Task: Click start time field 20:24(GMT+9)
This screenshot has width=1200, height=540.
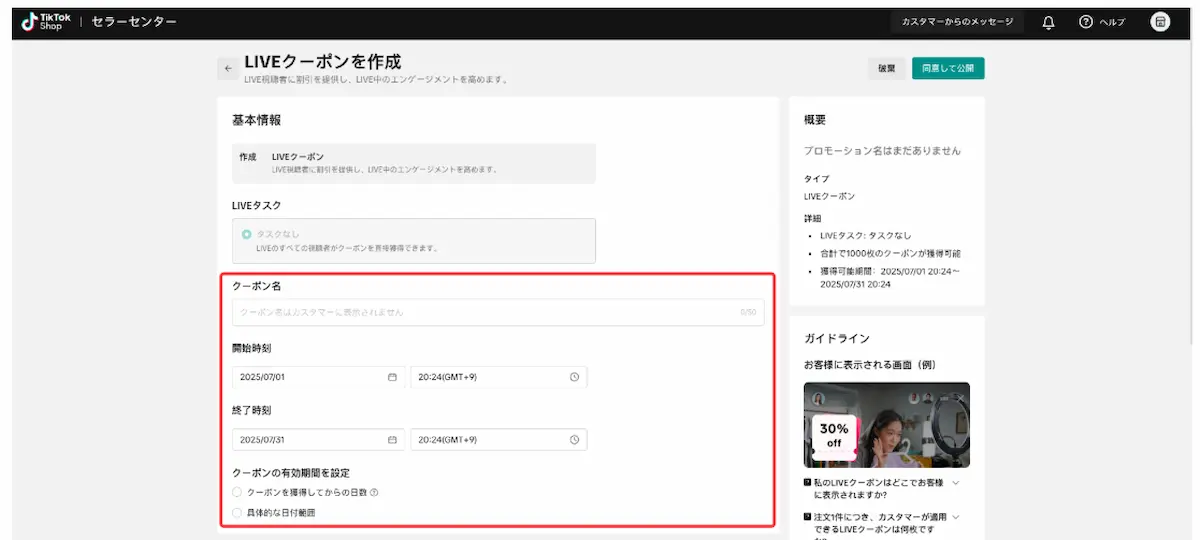Action: click(x=499, y=377)
